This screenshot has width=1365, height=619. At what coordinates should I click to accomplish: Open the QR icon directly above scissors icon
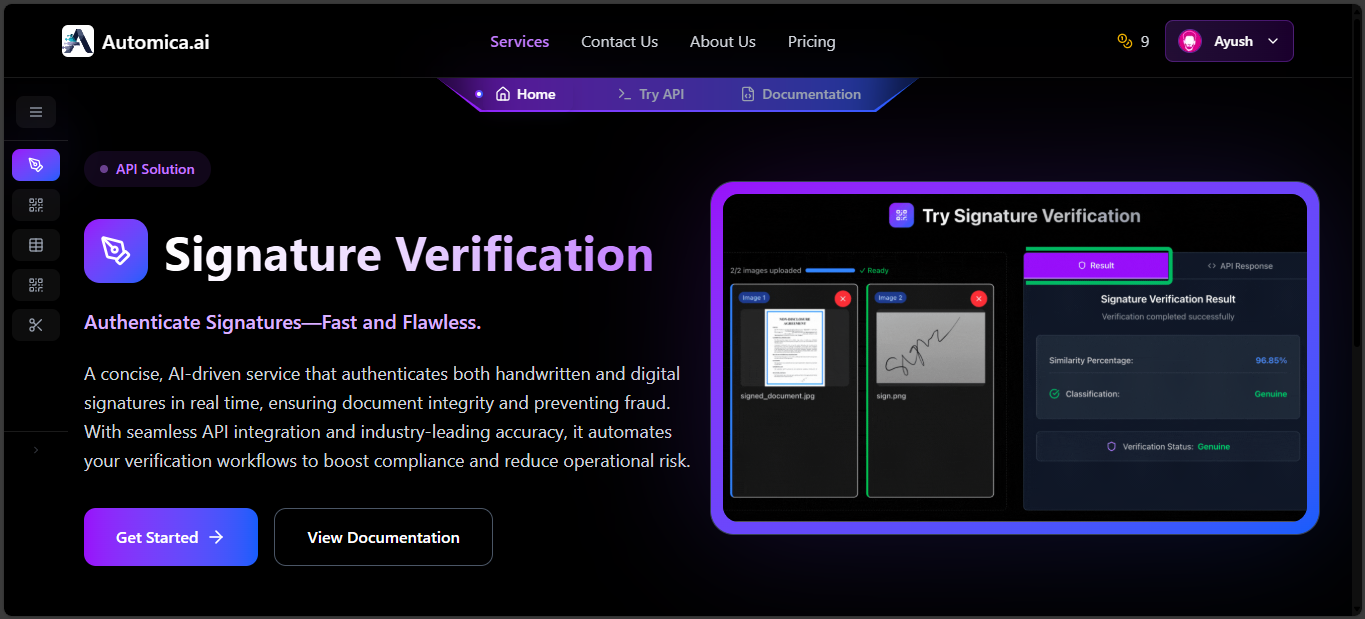[36, 285]
